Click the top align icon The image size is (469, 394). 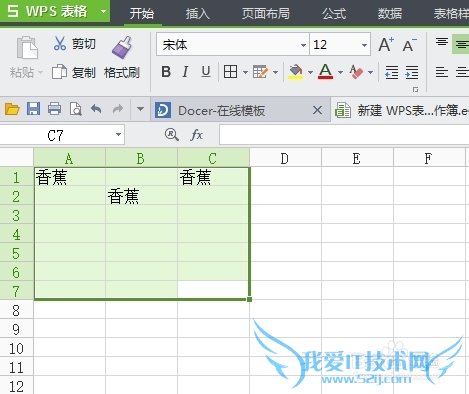click(442, 42)
